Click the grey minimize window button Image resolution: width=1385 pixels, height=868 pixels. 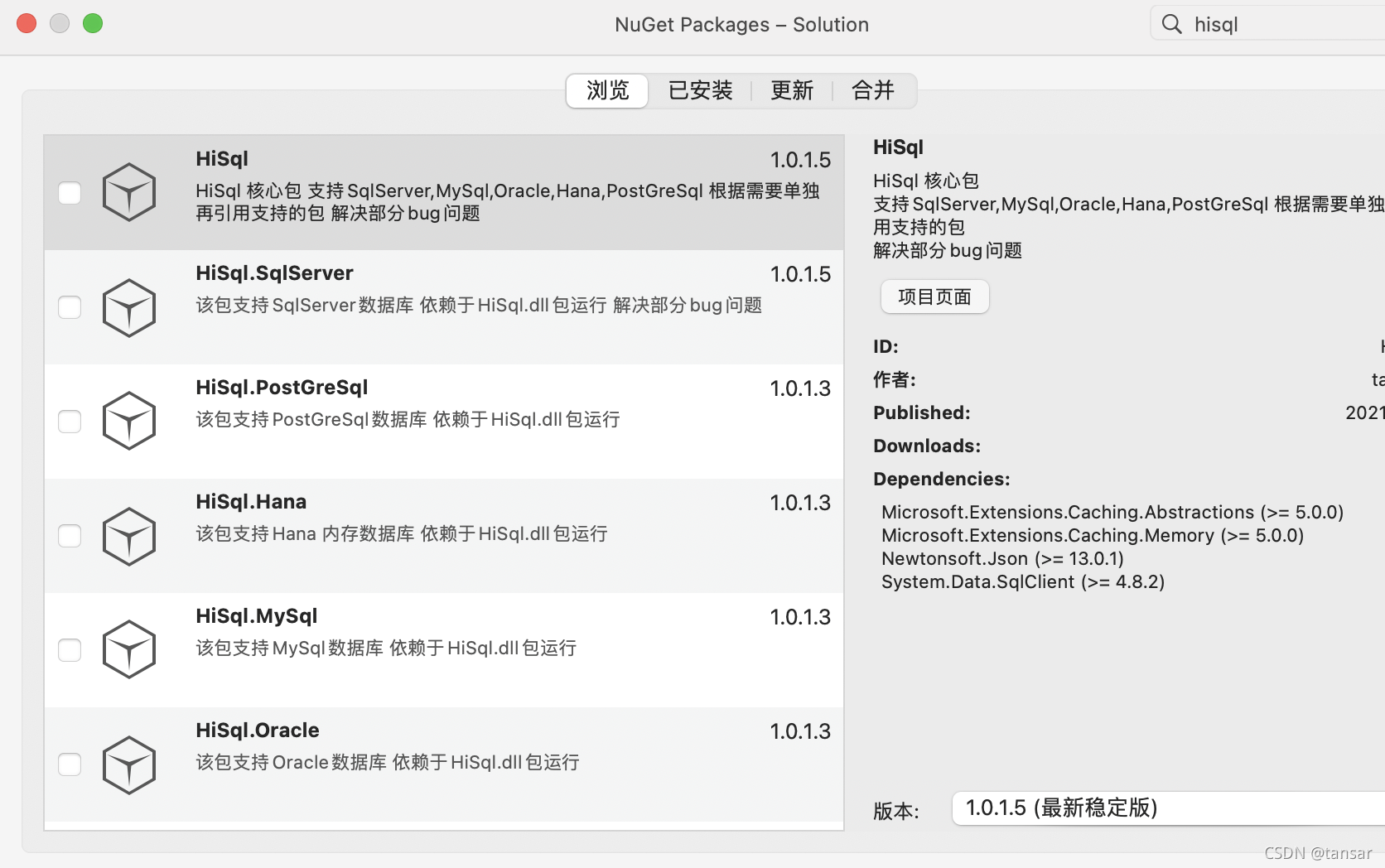coord(60,23)
